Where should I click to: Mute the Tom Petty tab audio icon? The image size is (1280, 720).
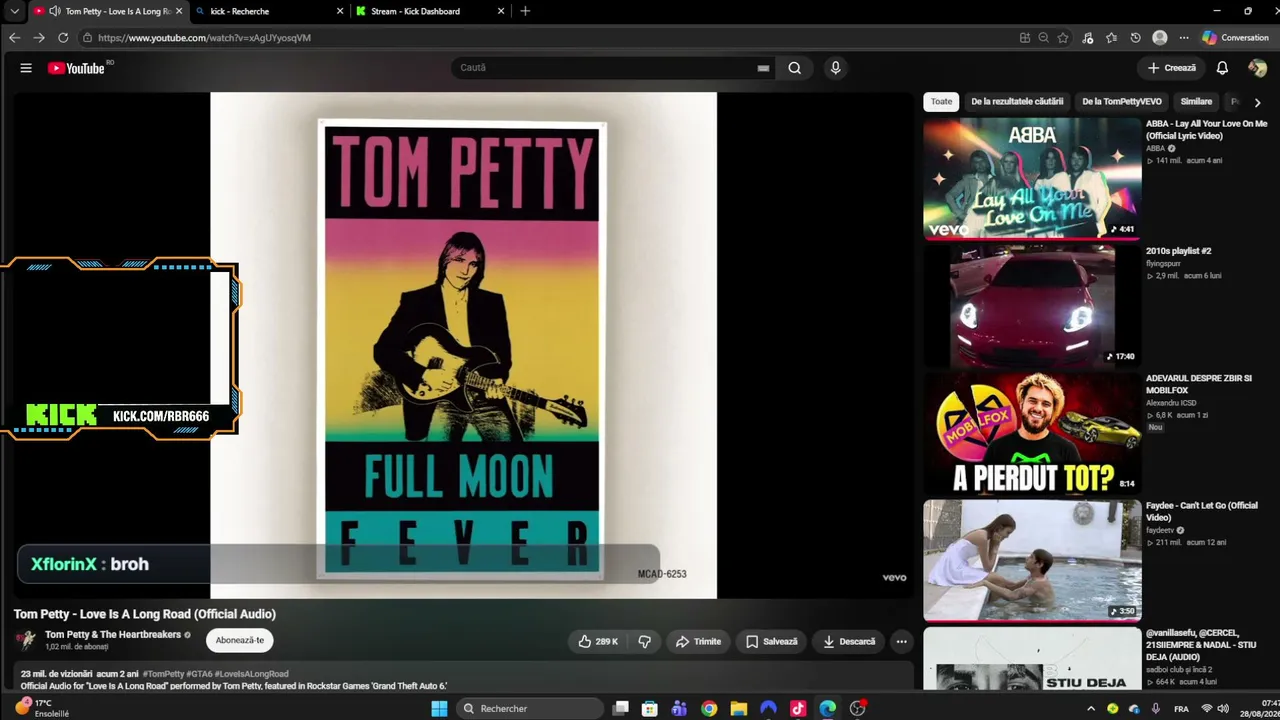[x=54, y=11]
